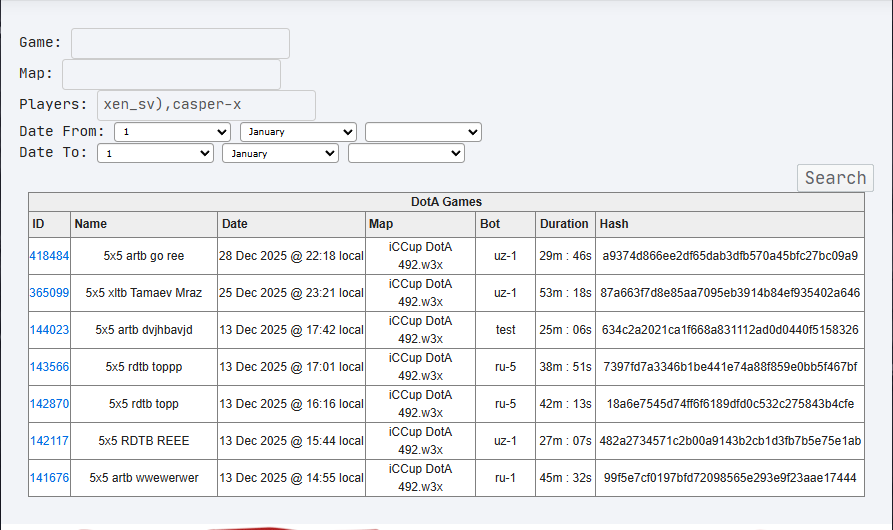This screenshot has width=893, height=530.
Task: Open game ID 365099
Action: coord(49,293)
